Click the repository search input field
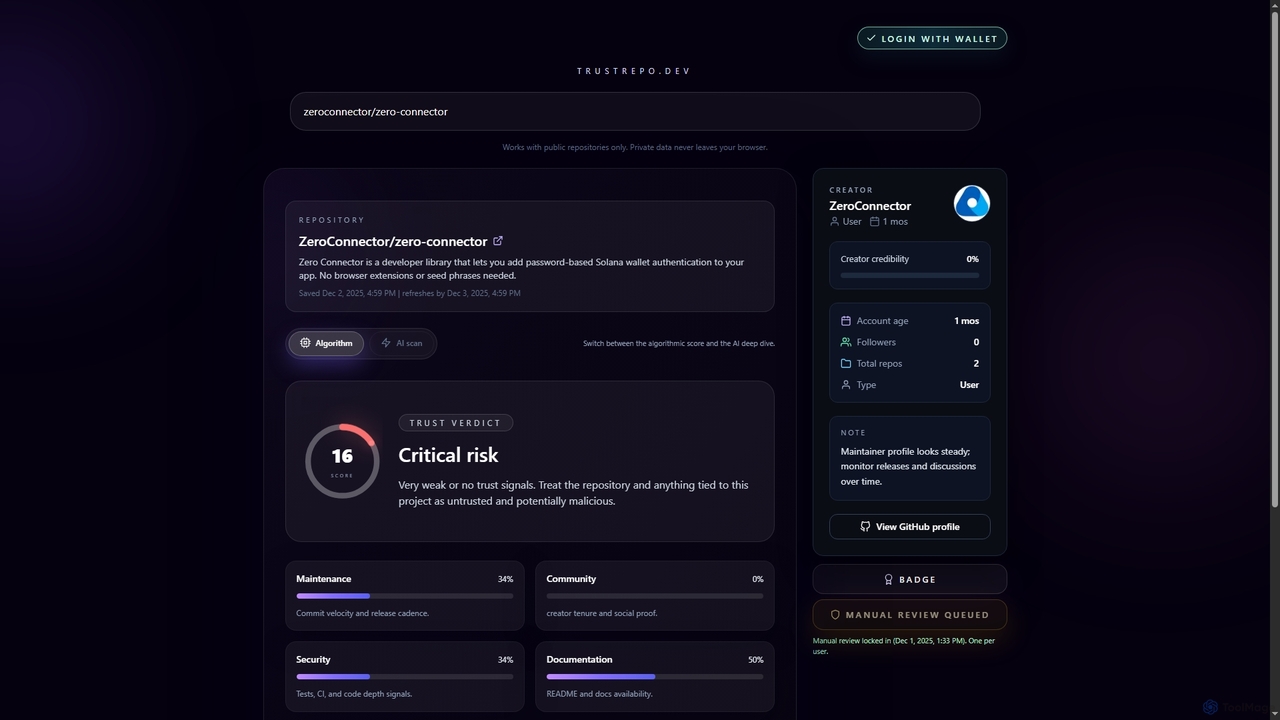 point(635,111)
